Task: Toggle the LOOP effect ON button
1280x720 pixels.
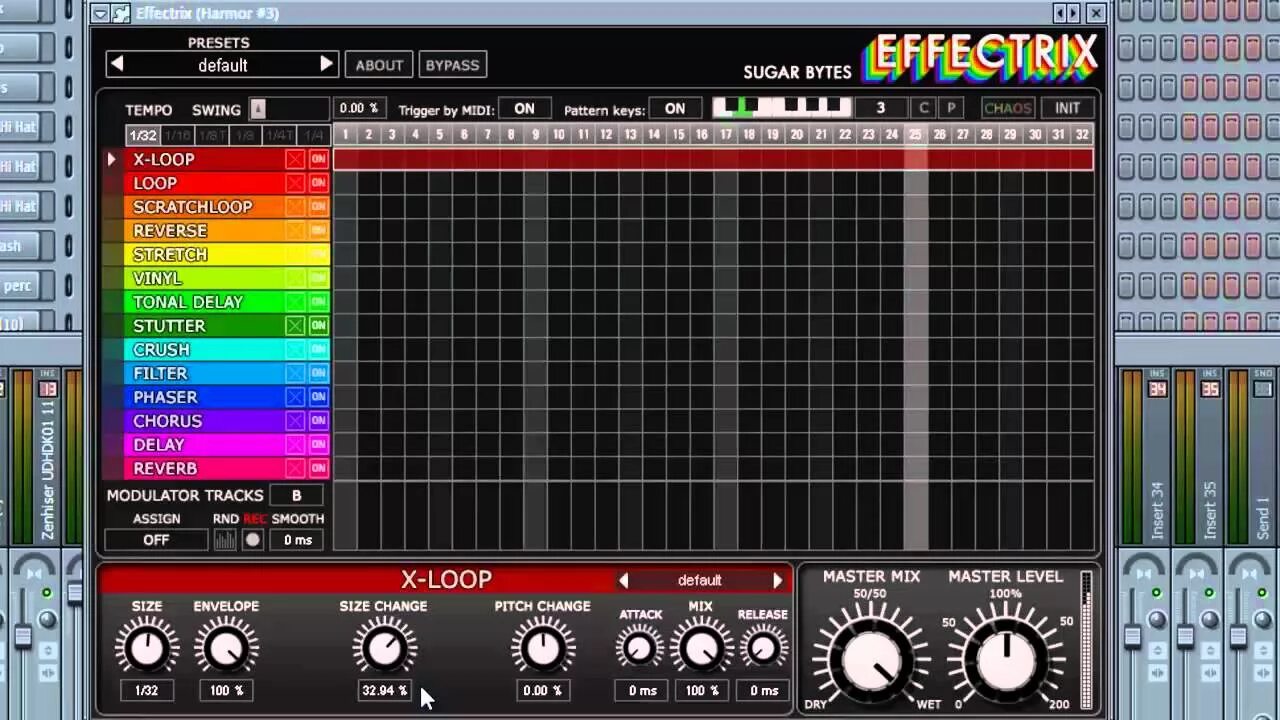Action: (318, 183)
